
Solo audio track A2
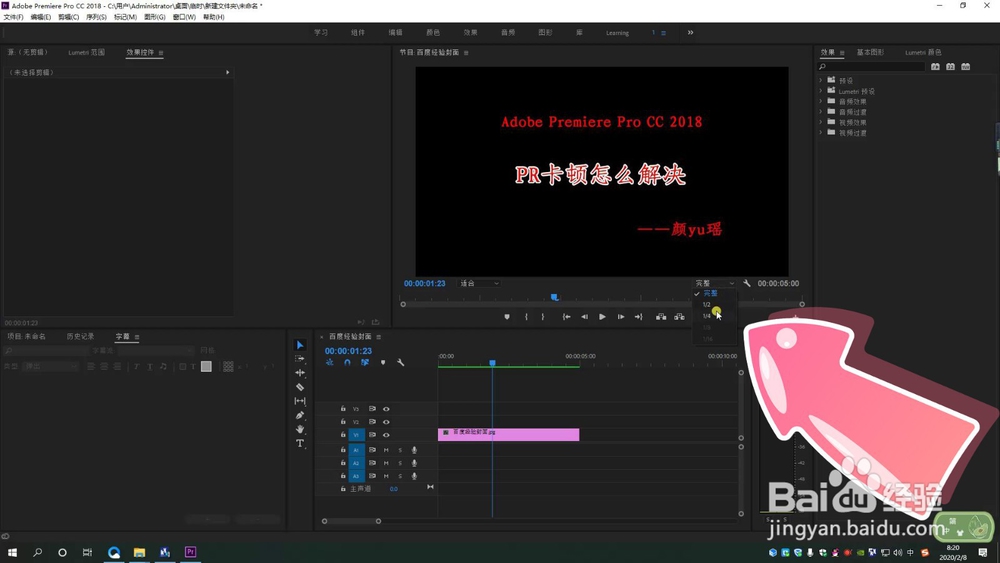pos(400,463)
